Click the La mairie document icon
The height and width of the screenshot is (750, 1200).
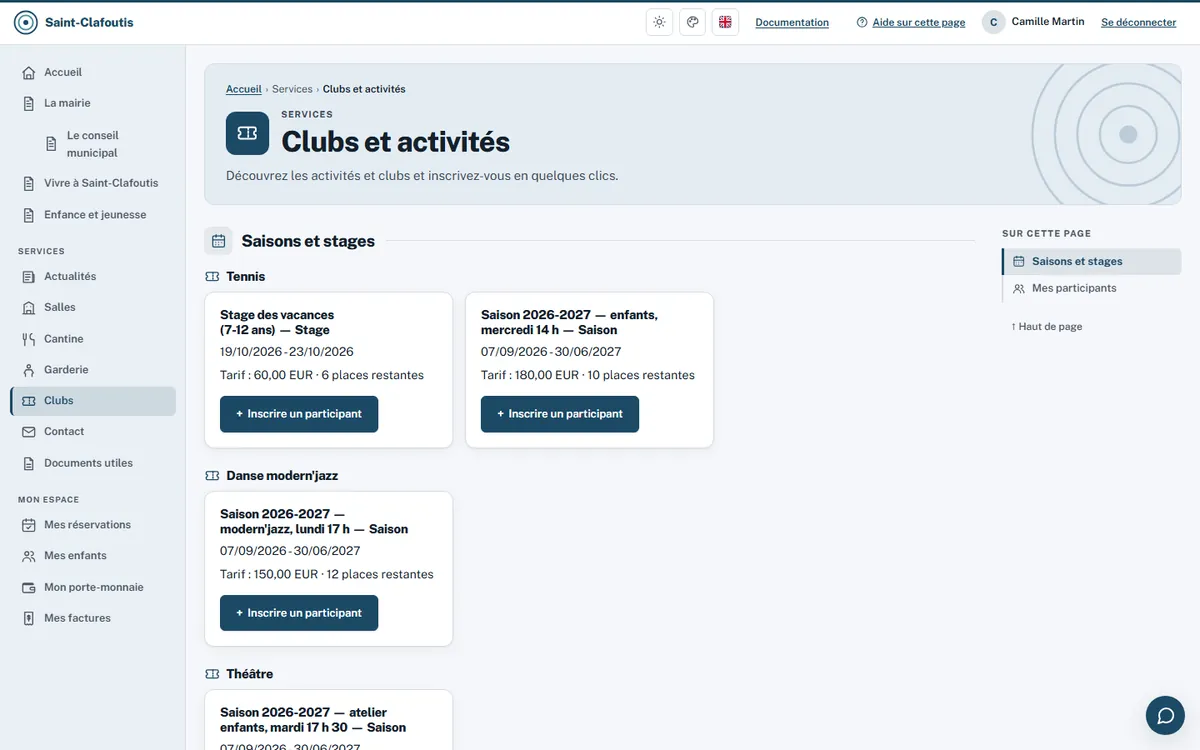[29, 103]
